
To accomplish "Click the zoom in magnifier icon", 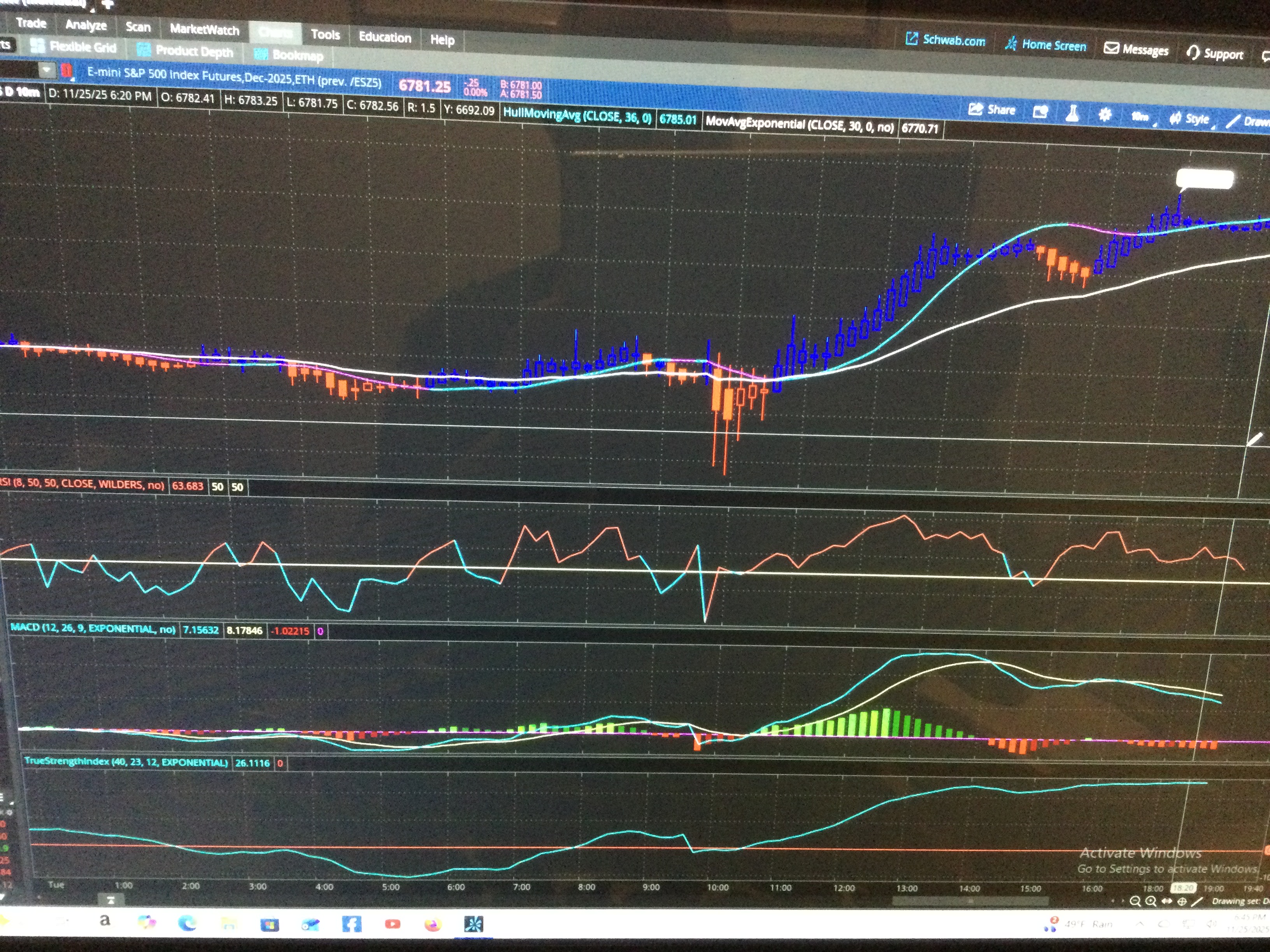I will click(1151, 901).
